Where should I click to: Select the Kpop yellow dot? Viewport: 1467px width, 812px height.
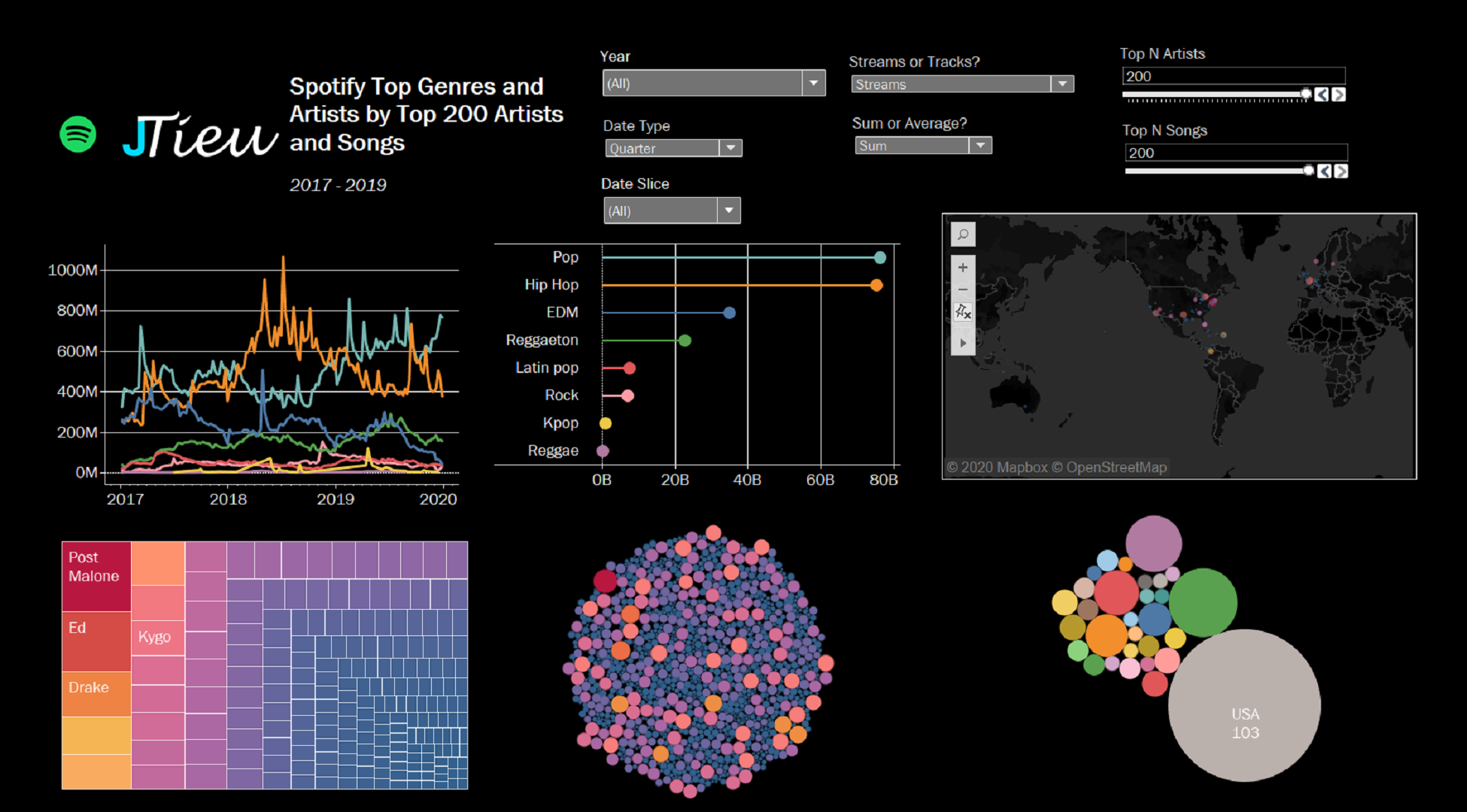(606, 423)
